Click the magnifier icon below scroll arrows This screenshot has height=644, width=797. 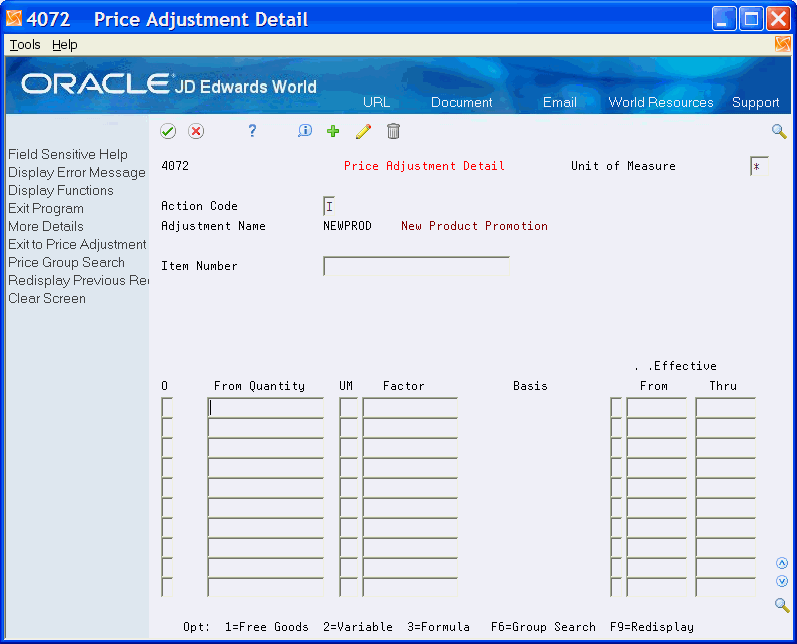pos(782,605)
